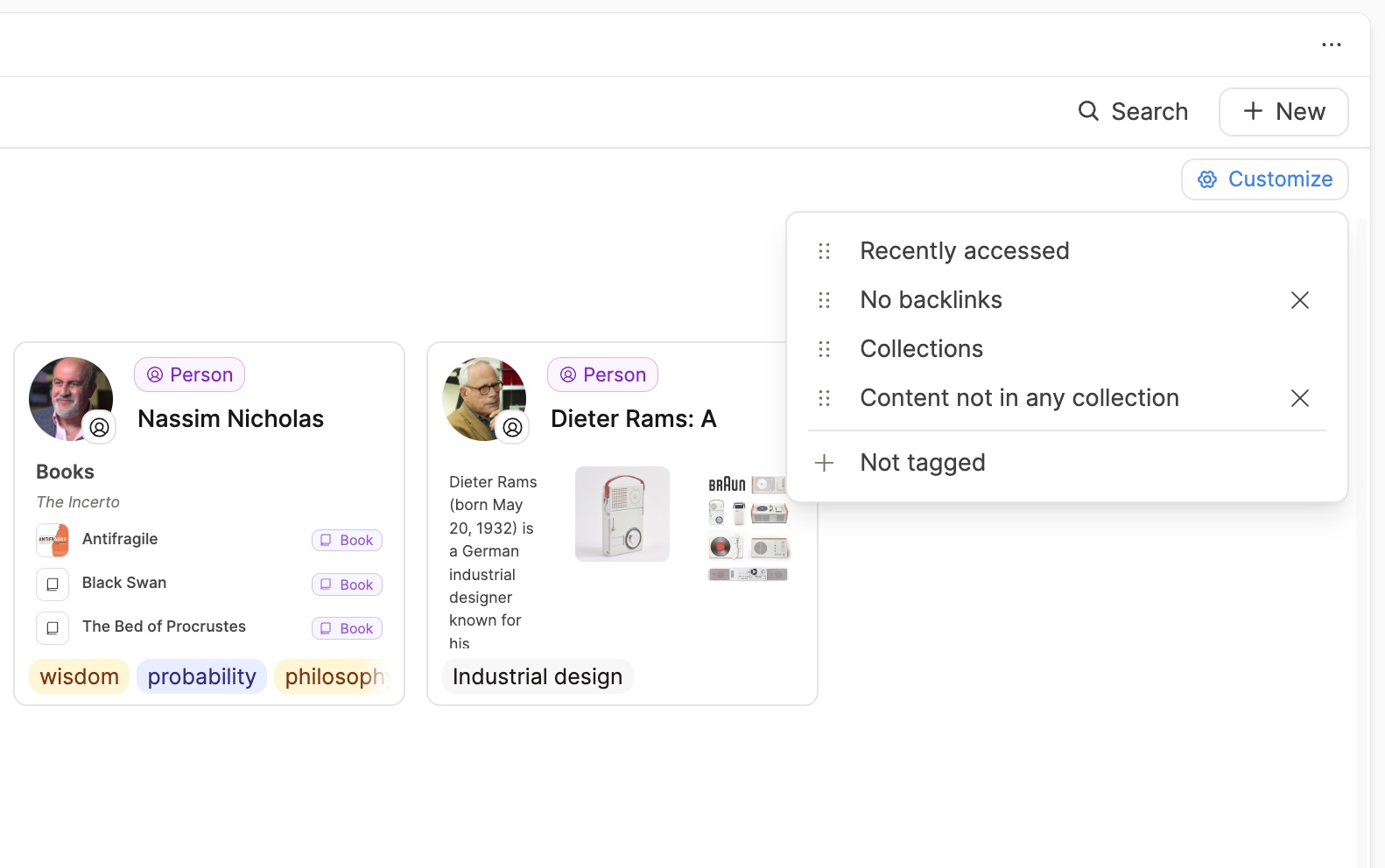Remove Content not in any collection section
This screenshot has height=868, width=1385.
pyautogui.click(x=1299, y=398)
